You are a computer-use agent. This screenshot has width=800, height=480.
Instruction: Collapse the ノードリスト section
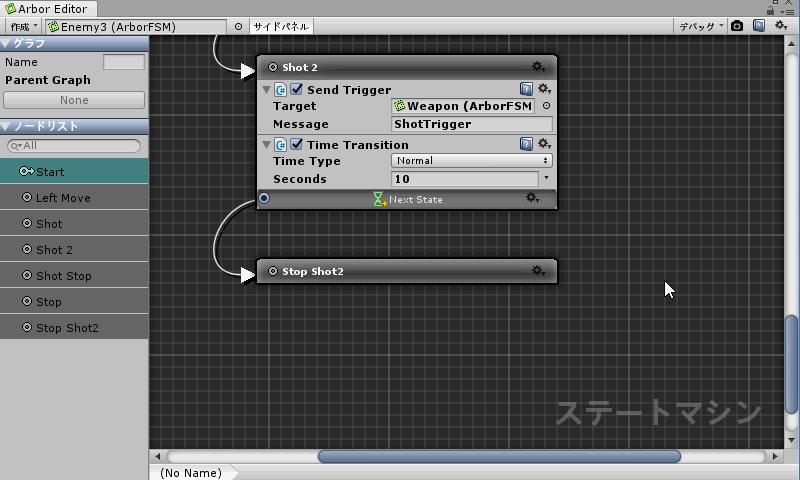pos(6,126)
